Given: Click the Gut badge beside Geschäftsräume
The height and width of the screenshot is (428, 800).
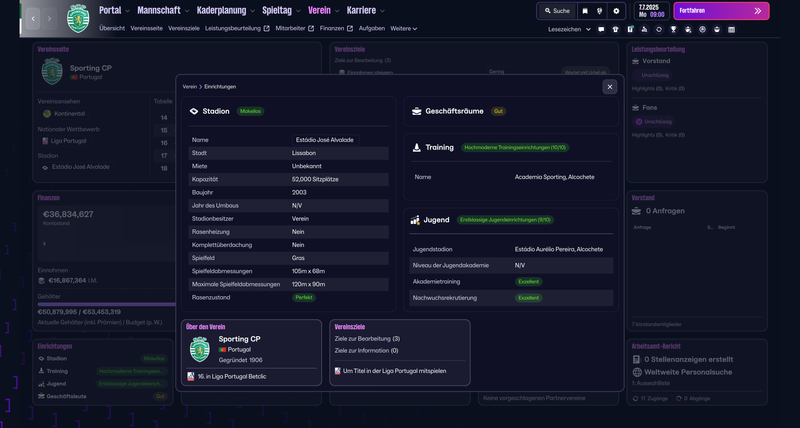Looking at the screenshot, I should (498, 111).
